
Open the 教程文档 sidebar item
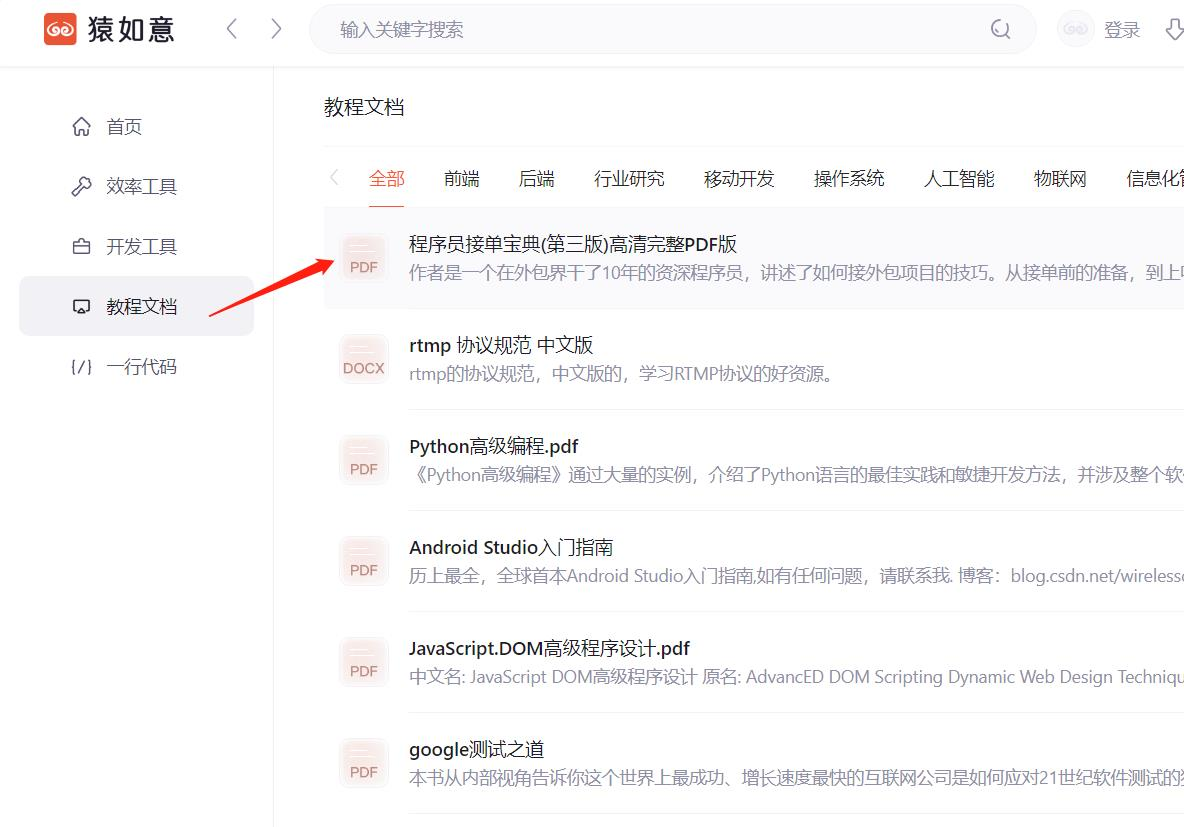(x=136, y=306)
